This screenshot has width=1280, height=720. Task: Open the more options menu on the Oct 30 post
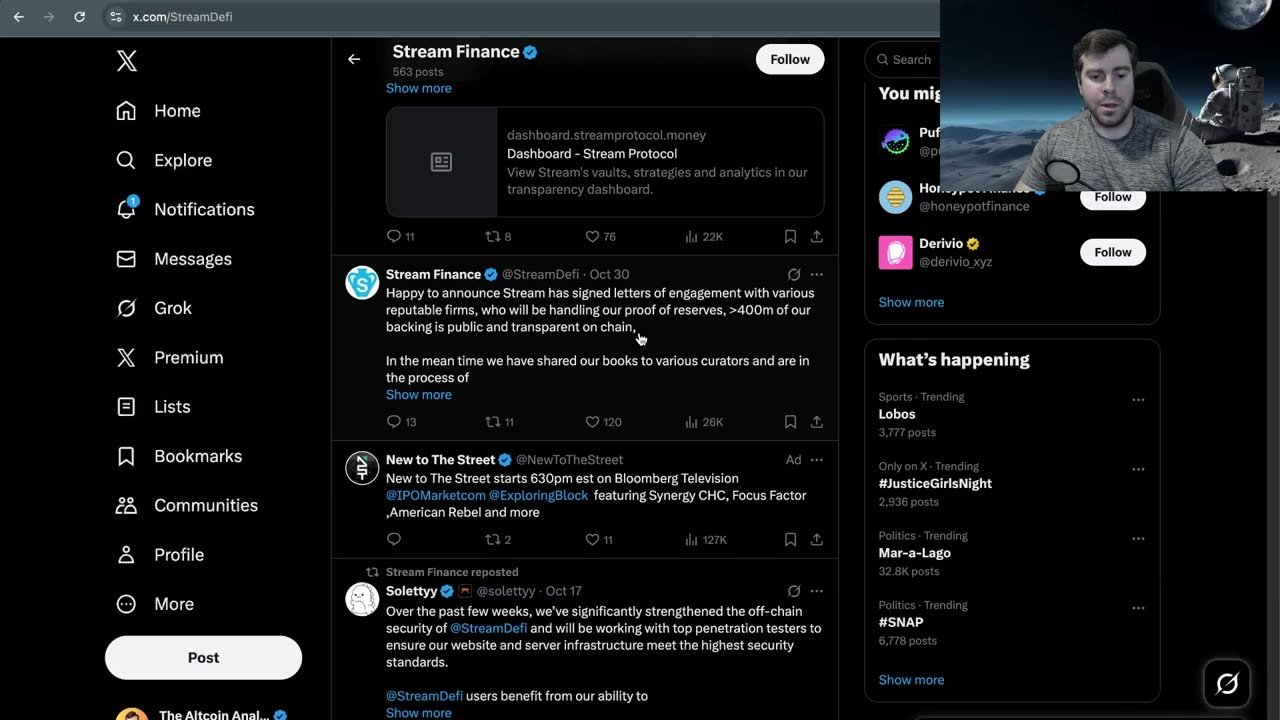coord(817,274)
